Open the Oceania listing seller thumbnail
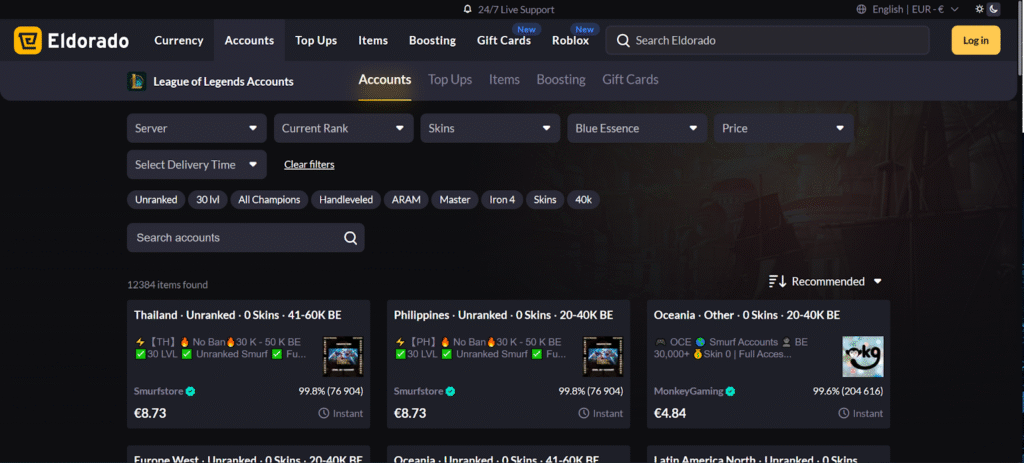1024x463 pixels. point(862,356)
